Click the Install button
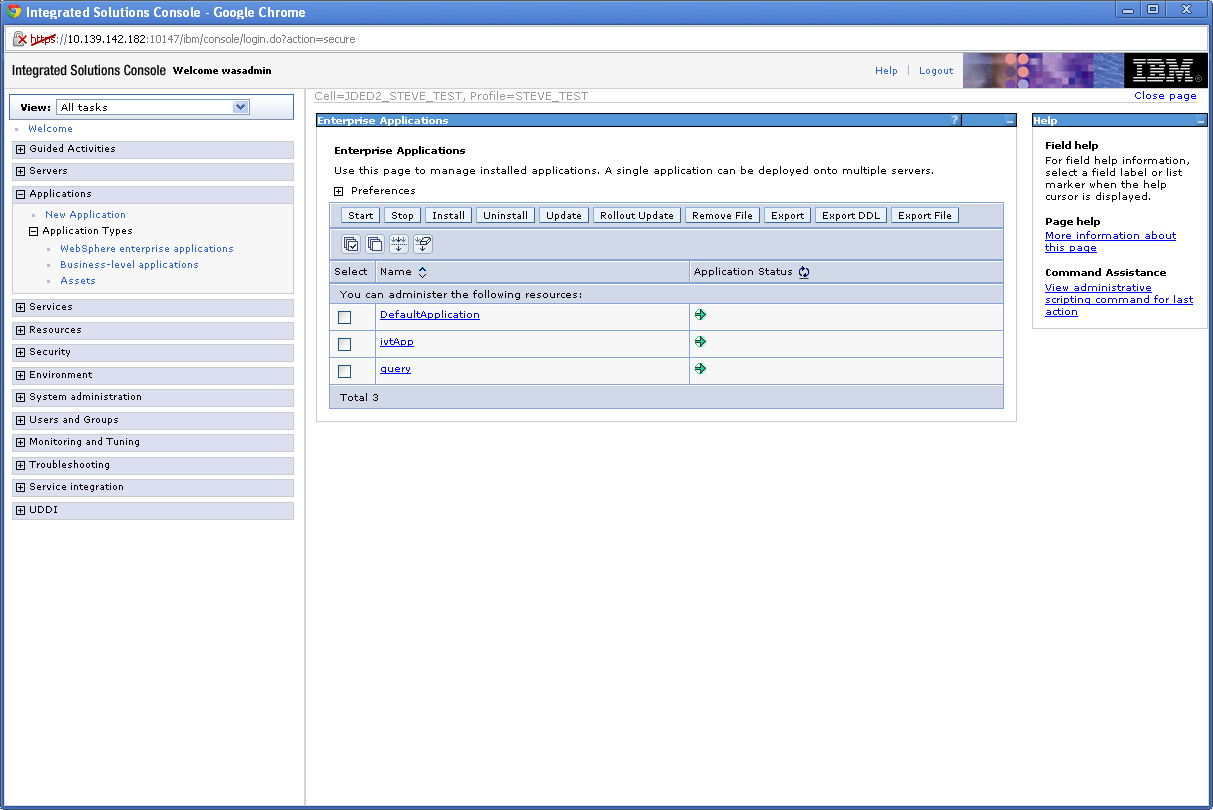 point(448,215)
